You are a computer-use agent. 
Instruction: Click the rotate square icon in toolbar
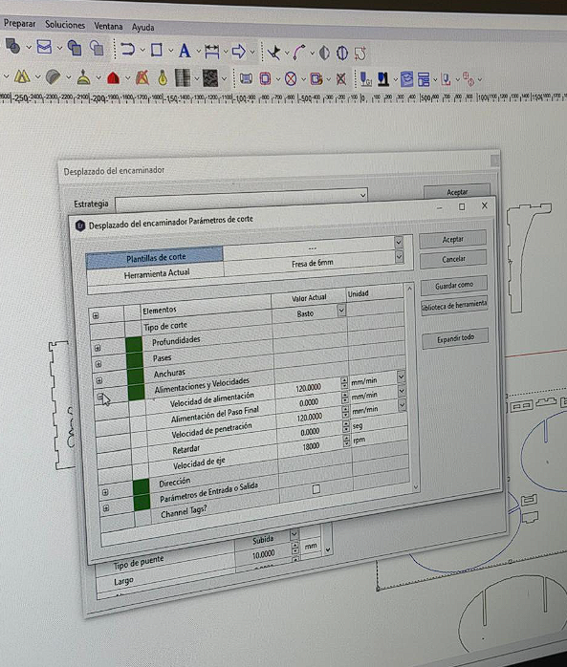click(361, 54)
